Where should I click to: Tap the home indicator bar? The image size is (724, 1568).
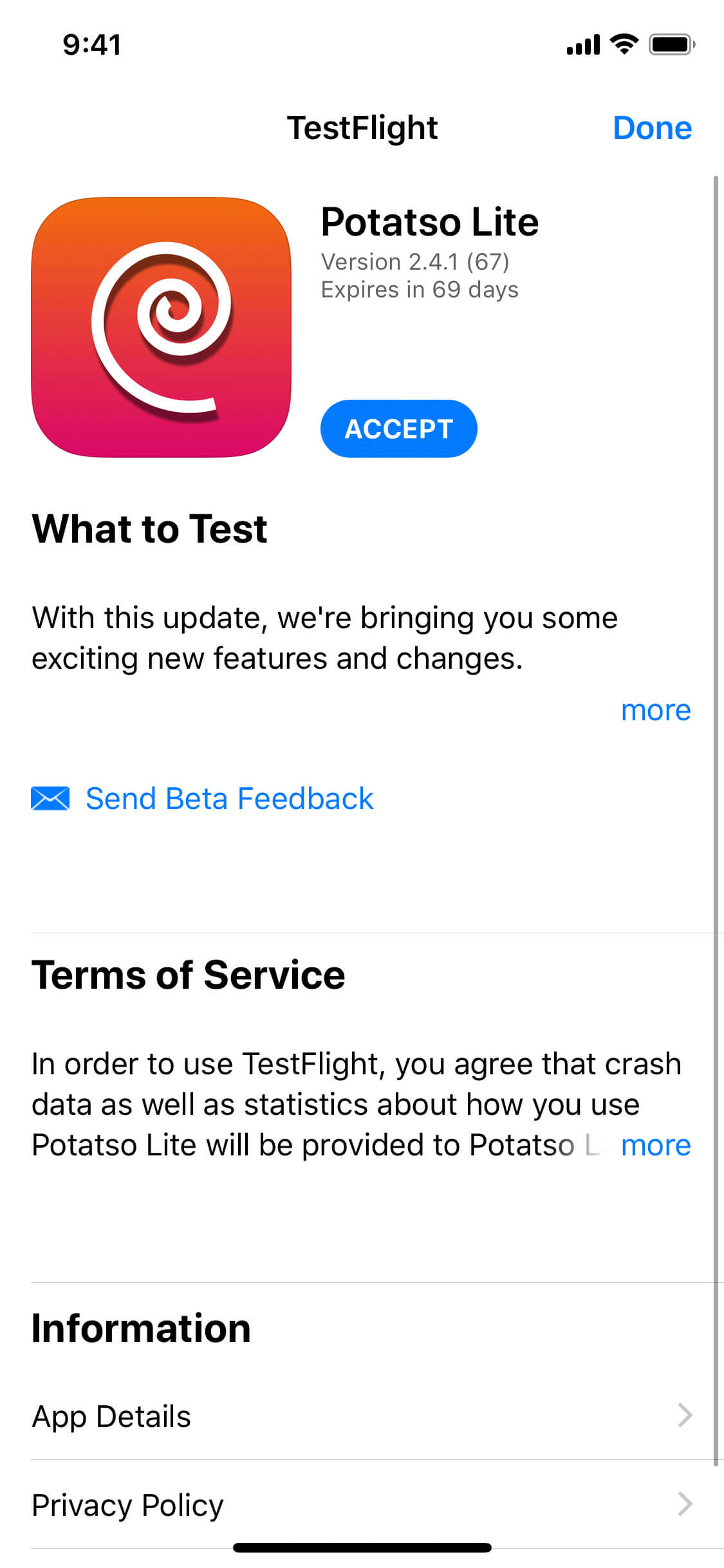click(x=362, y=1547)
